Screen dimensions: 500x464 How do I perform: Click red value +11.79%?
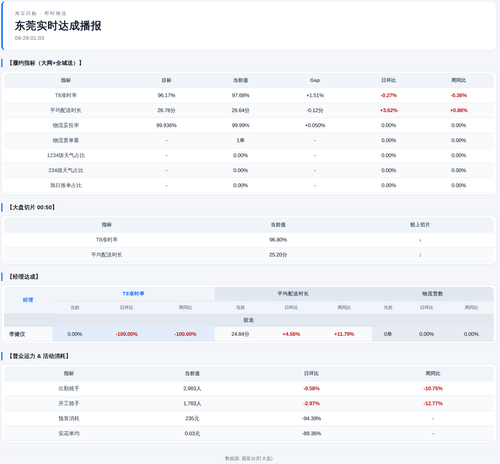[x=344, y=334]
